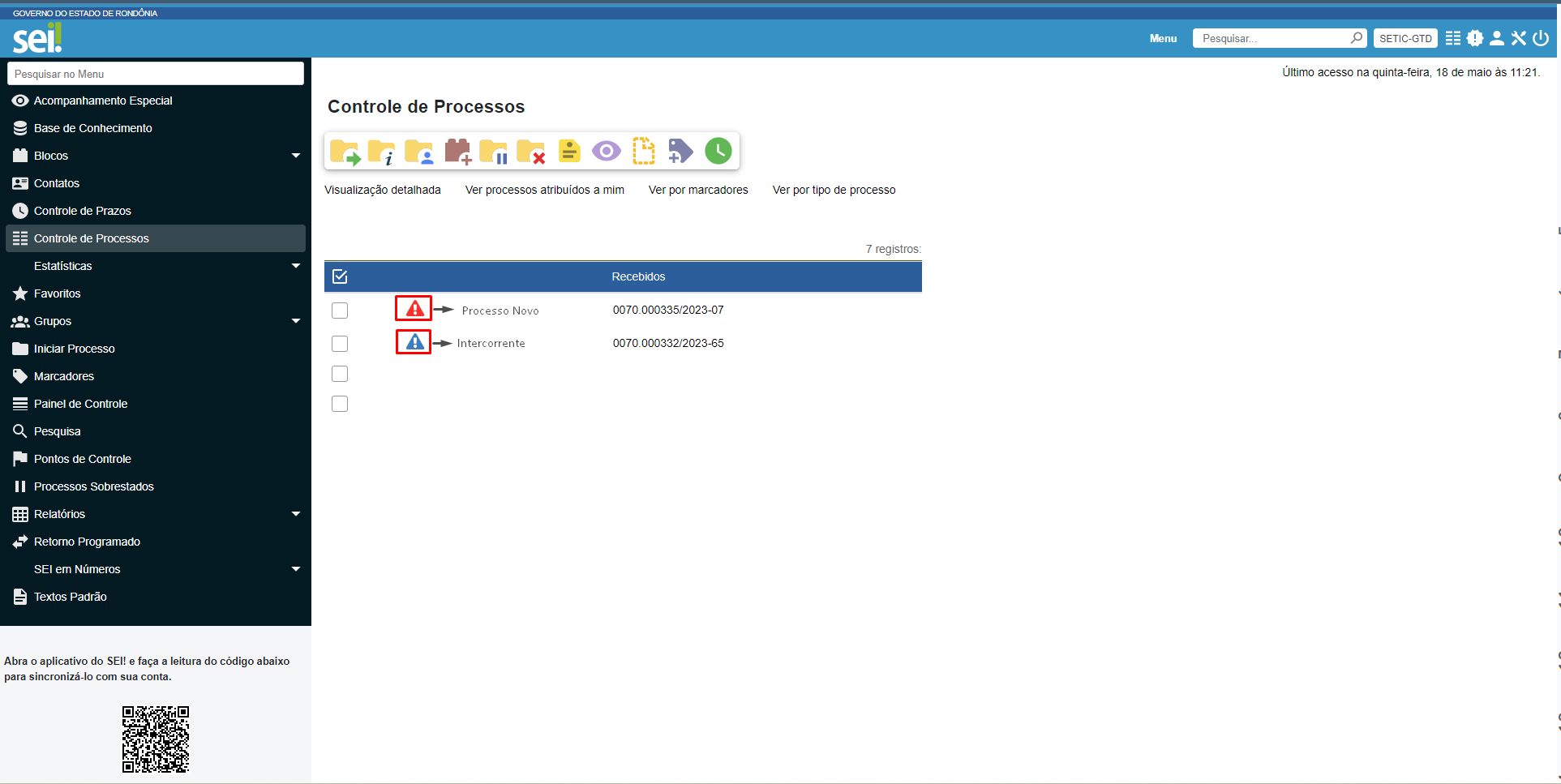Viewport: 1561px width, 784px height.
Task: Check the box for process 0070.000335/2023-07
Action: pyautogui.click(x=340, y=311)
